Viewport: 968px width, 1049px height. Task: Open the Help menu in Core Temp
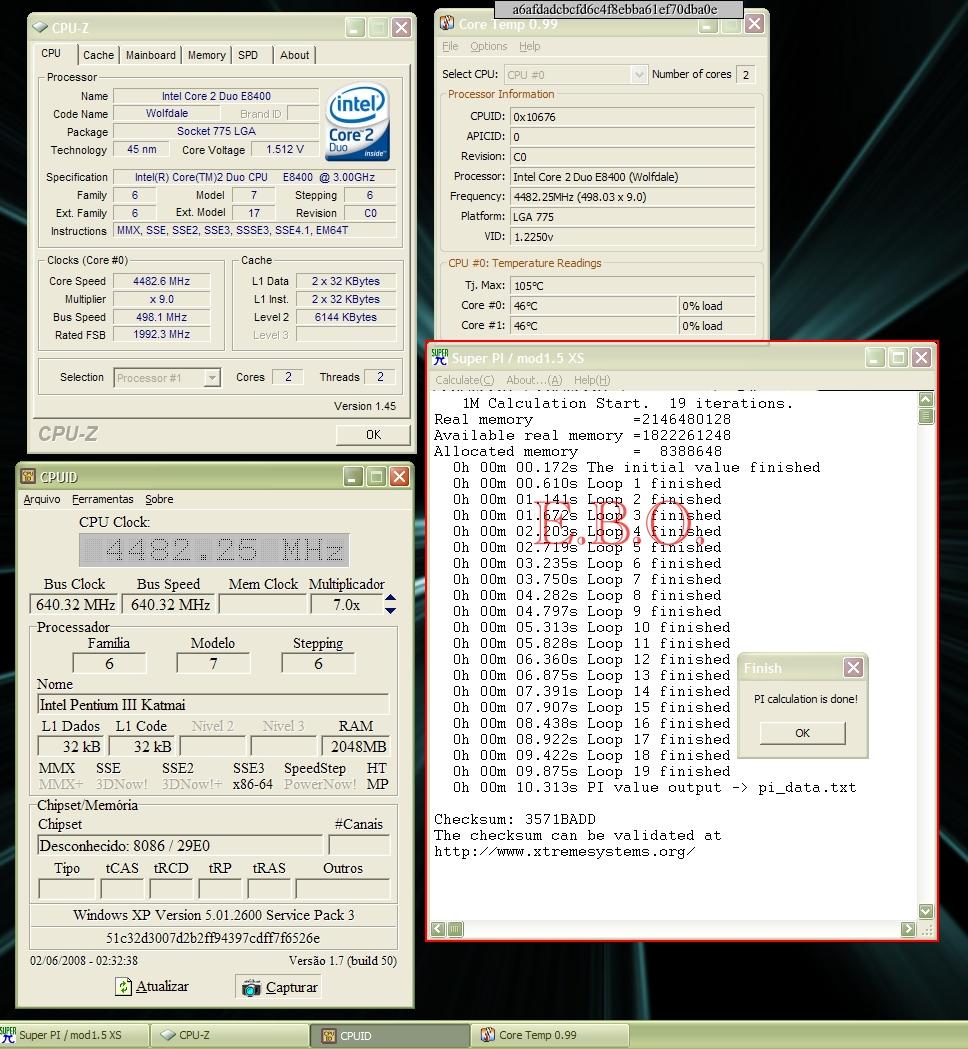tap(529, 46)
